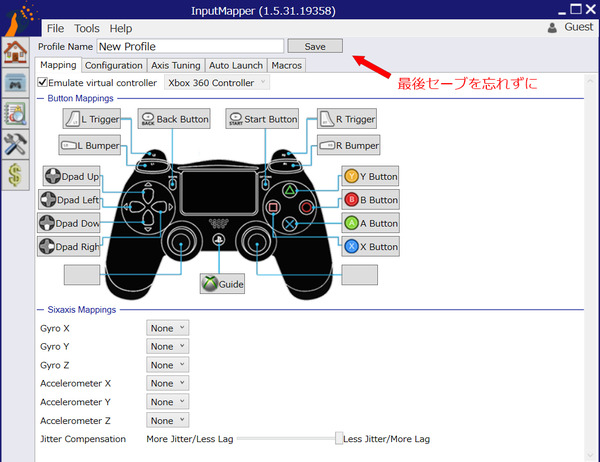Open the Accelerometer Y dropdown
This screenshot has width=600, height=462.
[168, 402]
